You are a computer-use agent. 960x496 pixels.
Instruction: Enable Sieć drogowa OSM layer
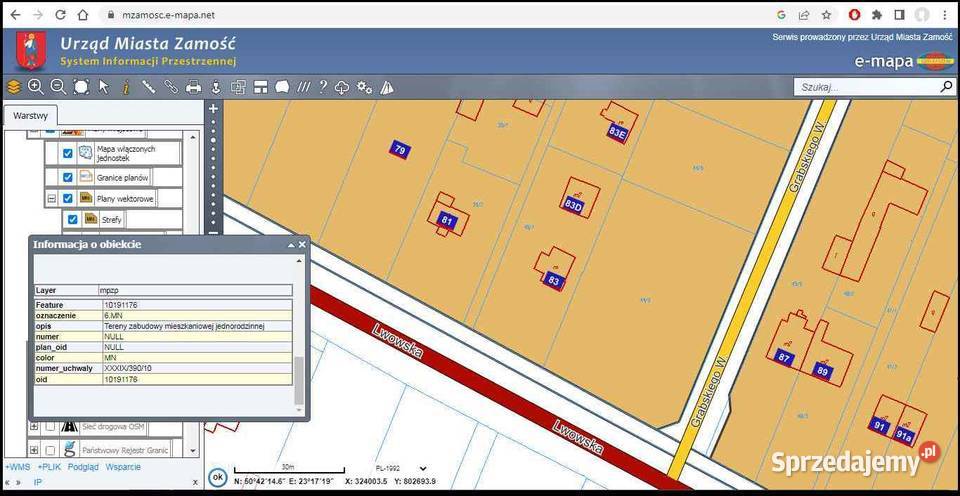click(x=50, y=427)
